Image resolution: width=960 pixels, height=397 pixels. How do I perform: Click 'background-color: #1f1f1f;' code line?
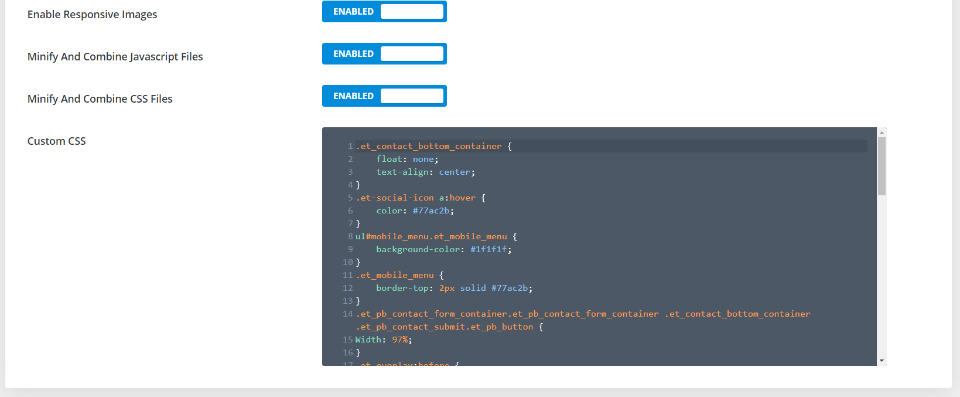point(443,249)
